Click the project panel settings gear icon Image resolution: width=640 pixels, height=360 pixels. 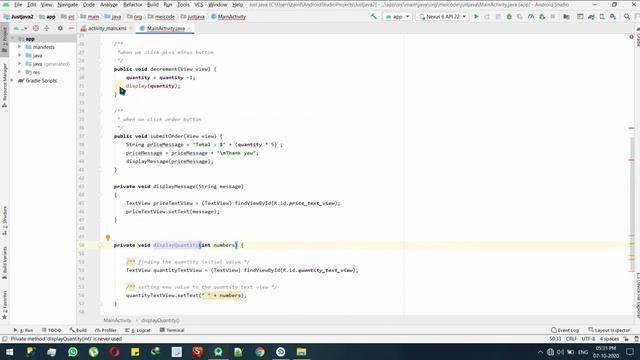click(60, 28)
